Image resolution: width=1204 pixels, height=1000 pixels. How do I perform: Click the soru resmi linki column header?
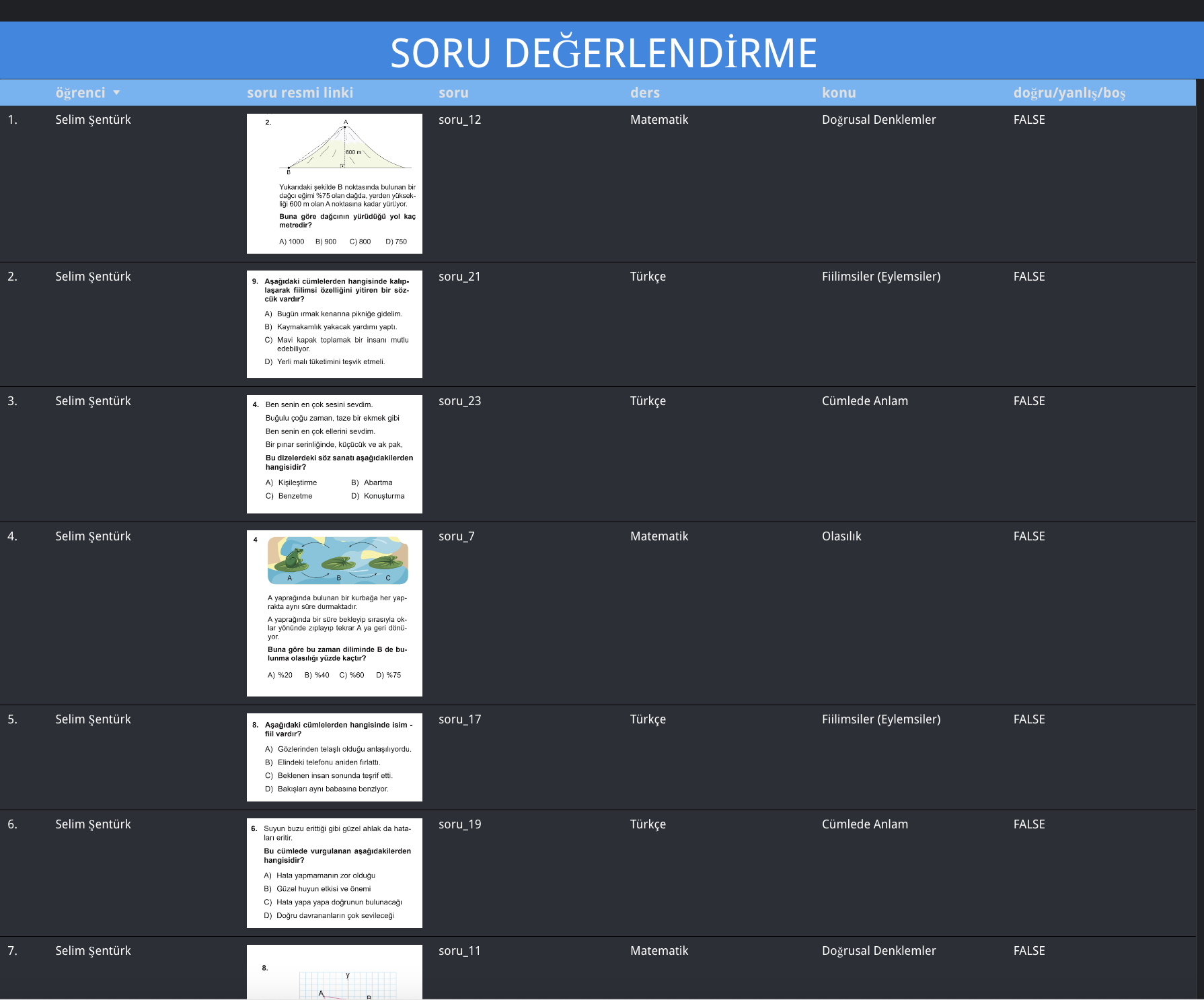point(300,93)
